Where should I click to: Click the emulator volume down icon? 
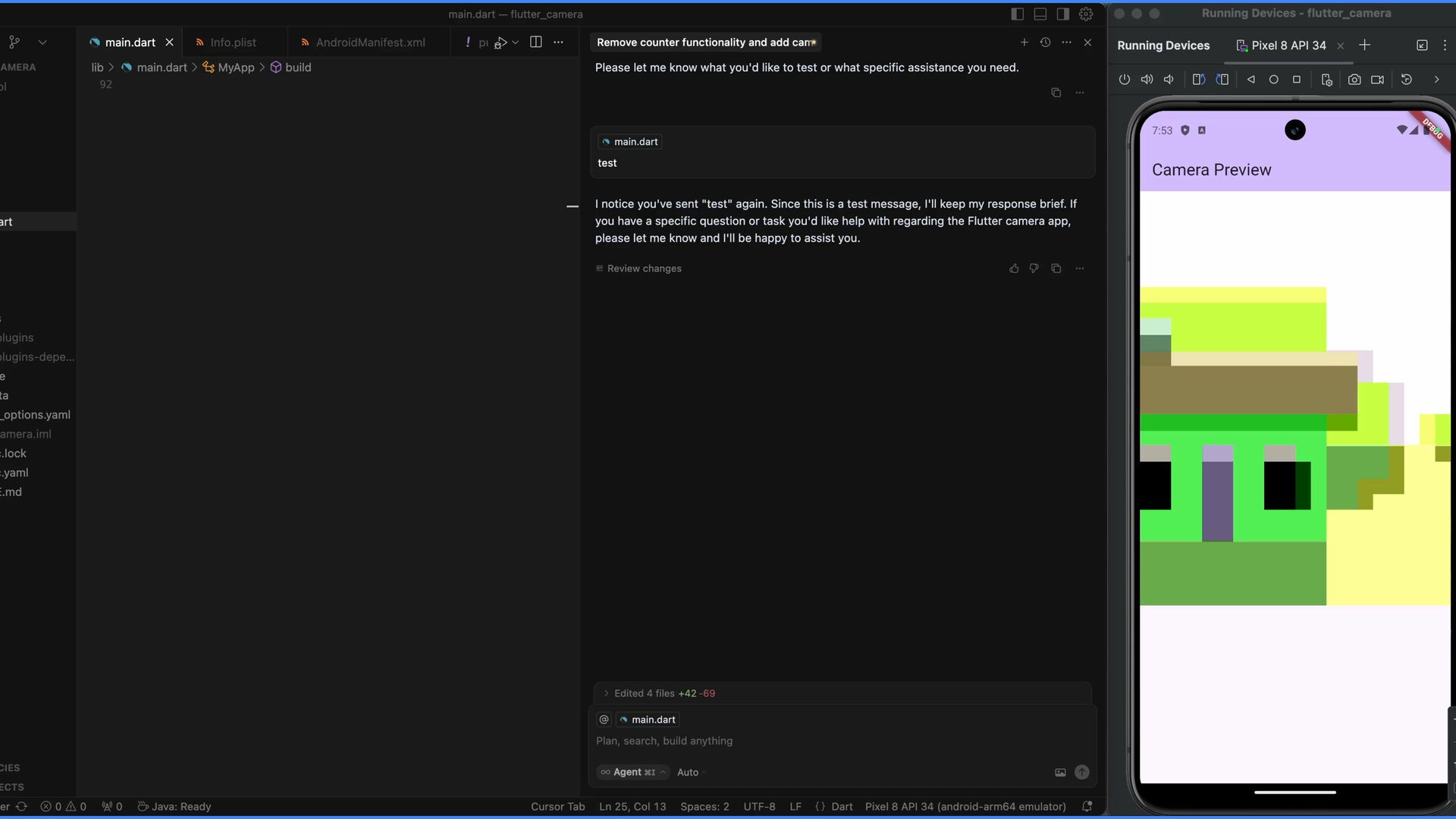[x=1169, y=80]
